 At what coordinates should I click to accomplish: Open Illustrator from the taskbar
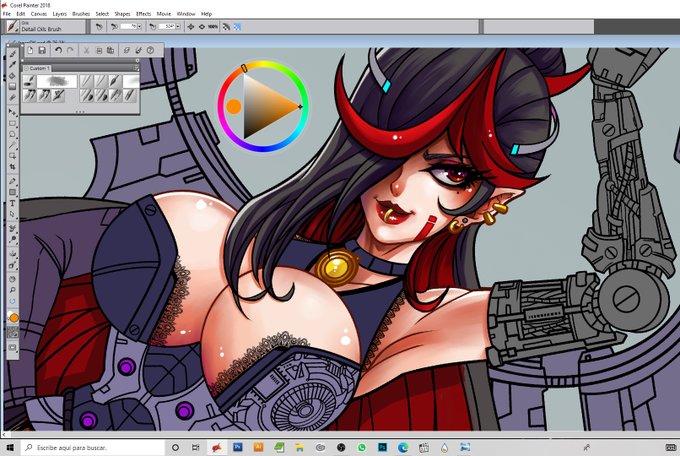pyautogui.click(x=258, y=447)
